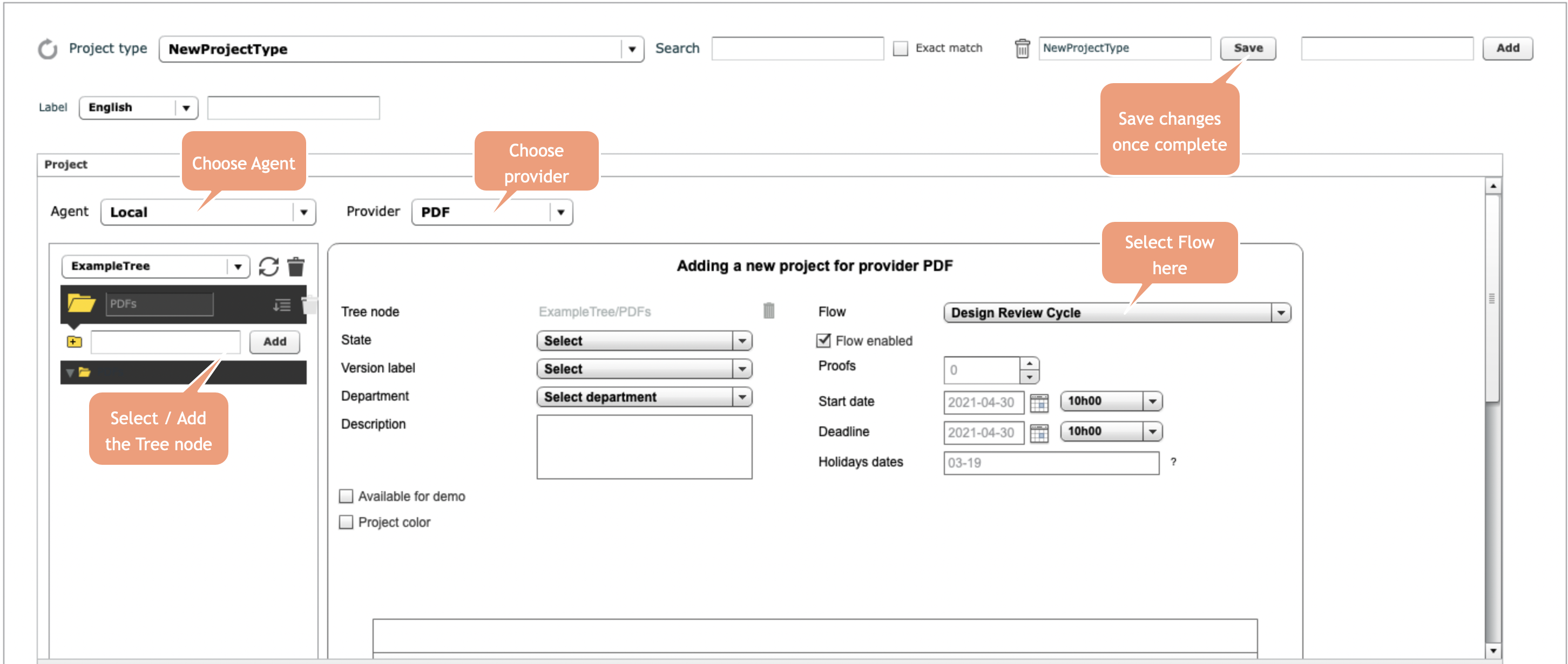Click the trash icon beside NewProjectType name field
This screenshot has height=664, width=1568.
click(1022, 48)
